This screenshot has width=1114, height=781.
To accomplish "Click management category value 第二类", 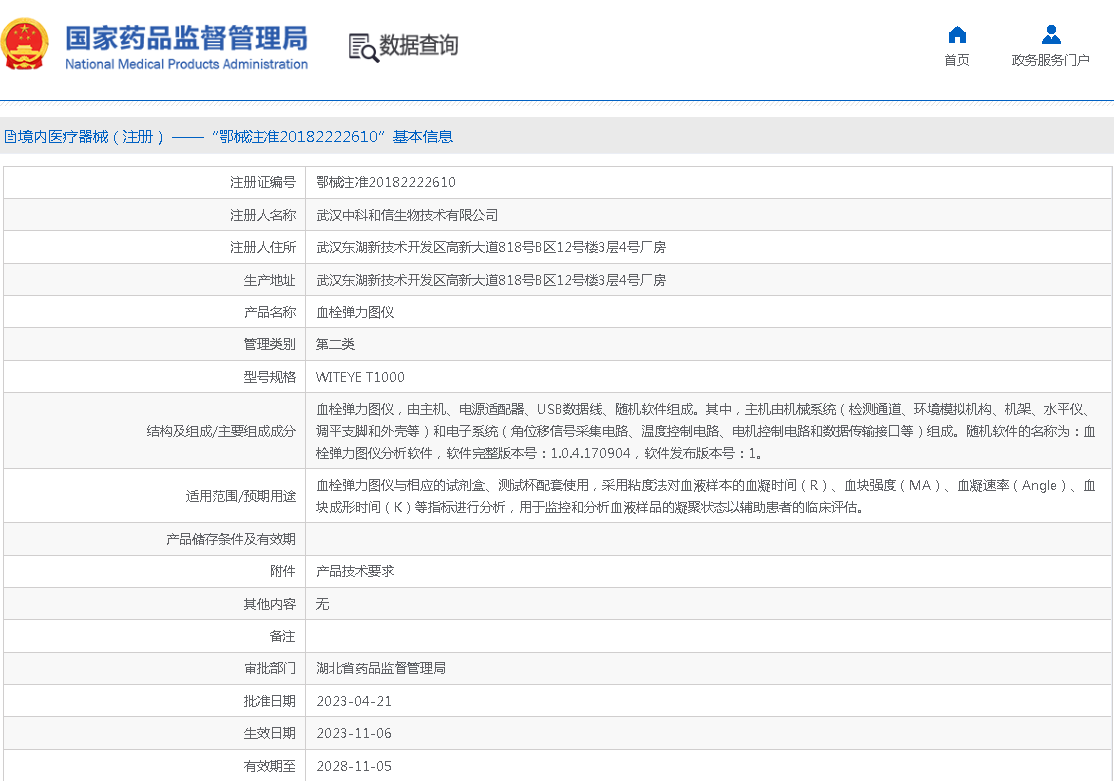I will pyautogui.click(x=335, y=344).
